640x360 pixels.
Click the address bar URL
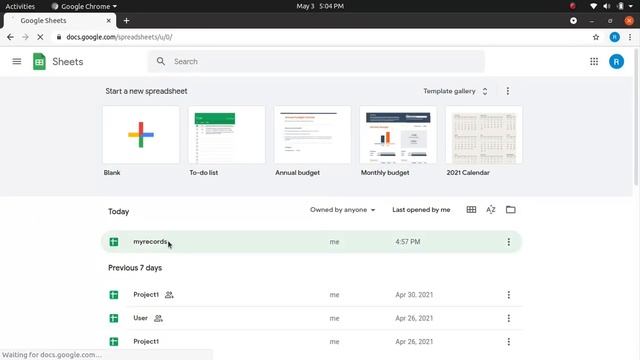pos(119,37)
